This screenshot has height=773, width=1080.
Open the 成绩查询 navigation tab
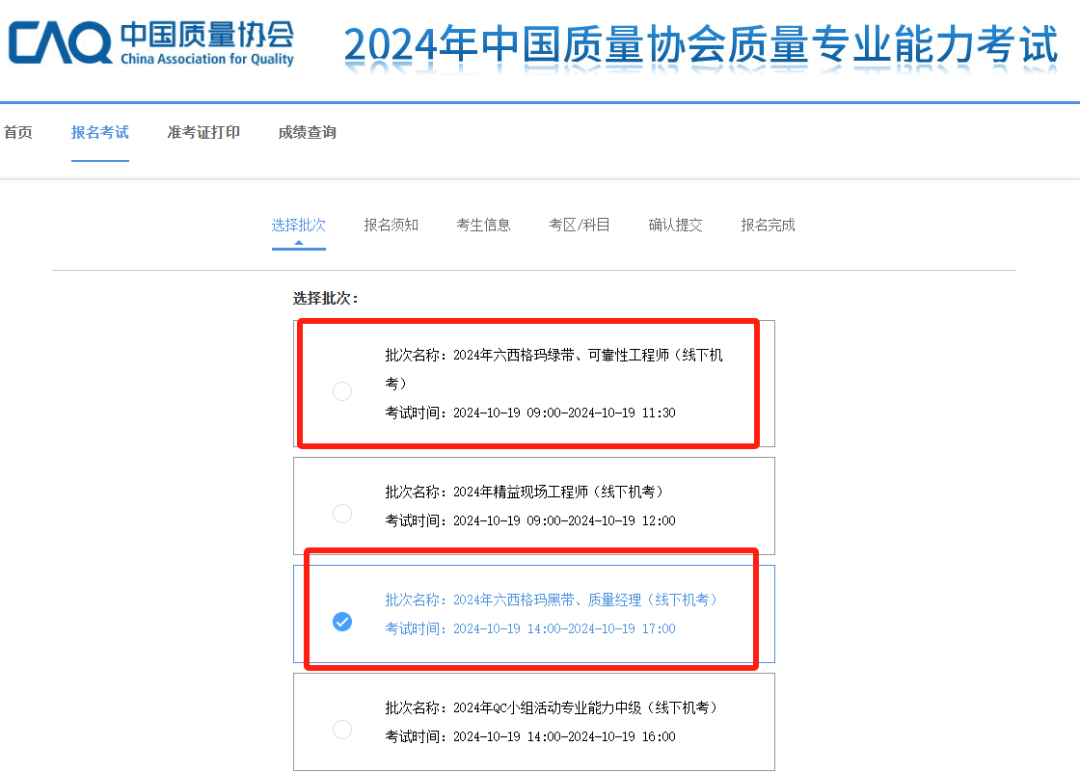coord(307,132)
